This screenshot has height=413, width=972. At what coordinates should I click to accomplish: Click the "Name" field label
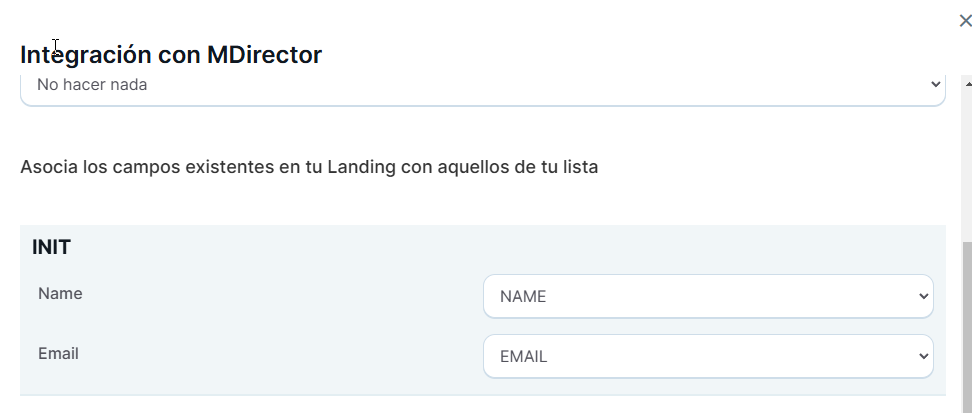[60, 293]
